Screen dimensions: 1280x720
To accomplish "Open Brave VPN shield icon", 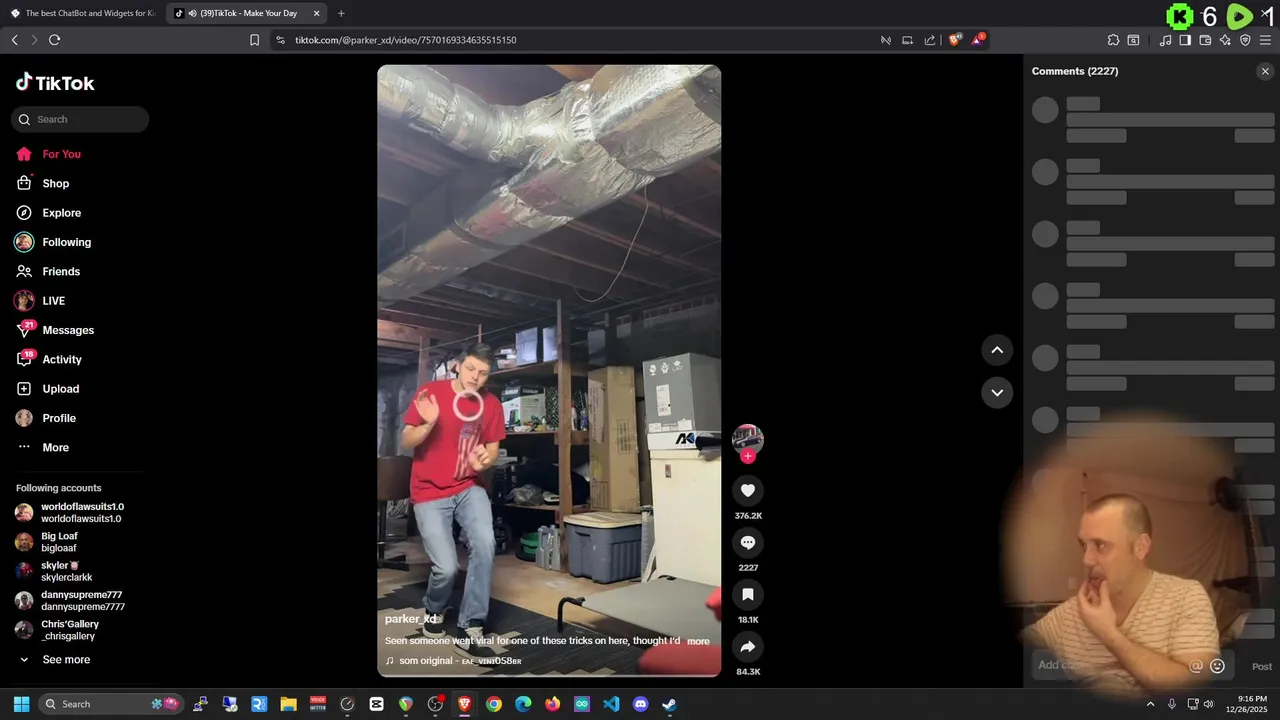I will point(1245,40).
